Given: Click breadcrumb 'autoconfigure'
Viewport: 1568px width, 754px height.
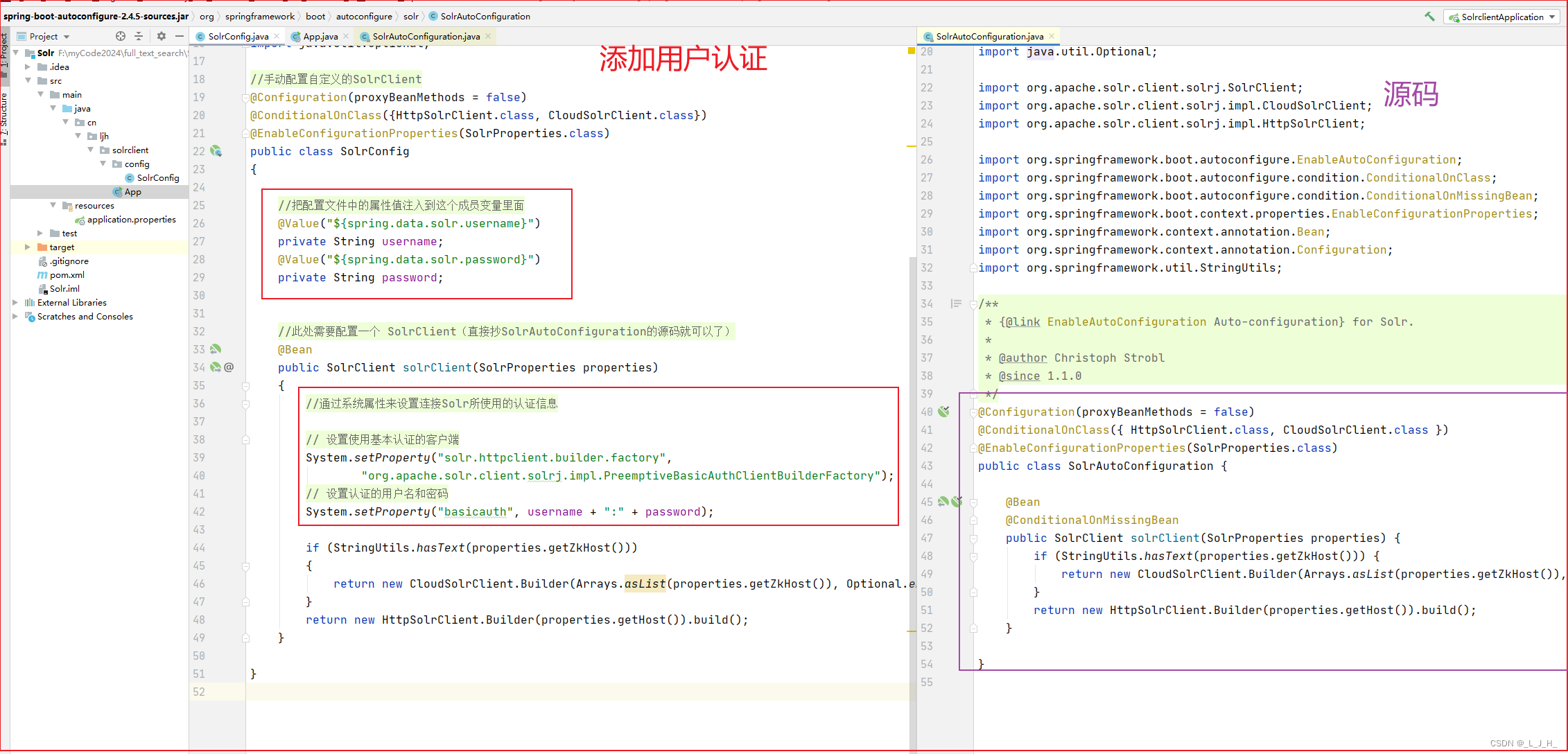Looking at the screenshot, I should [364, 16].
